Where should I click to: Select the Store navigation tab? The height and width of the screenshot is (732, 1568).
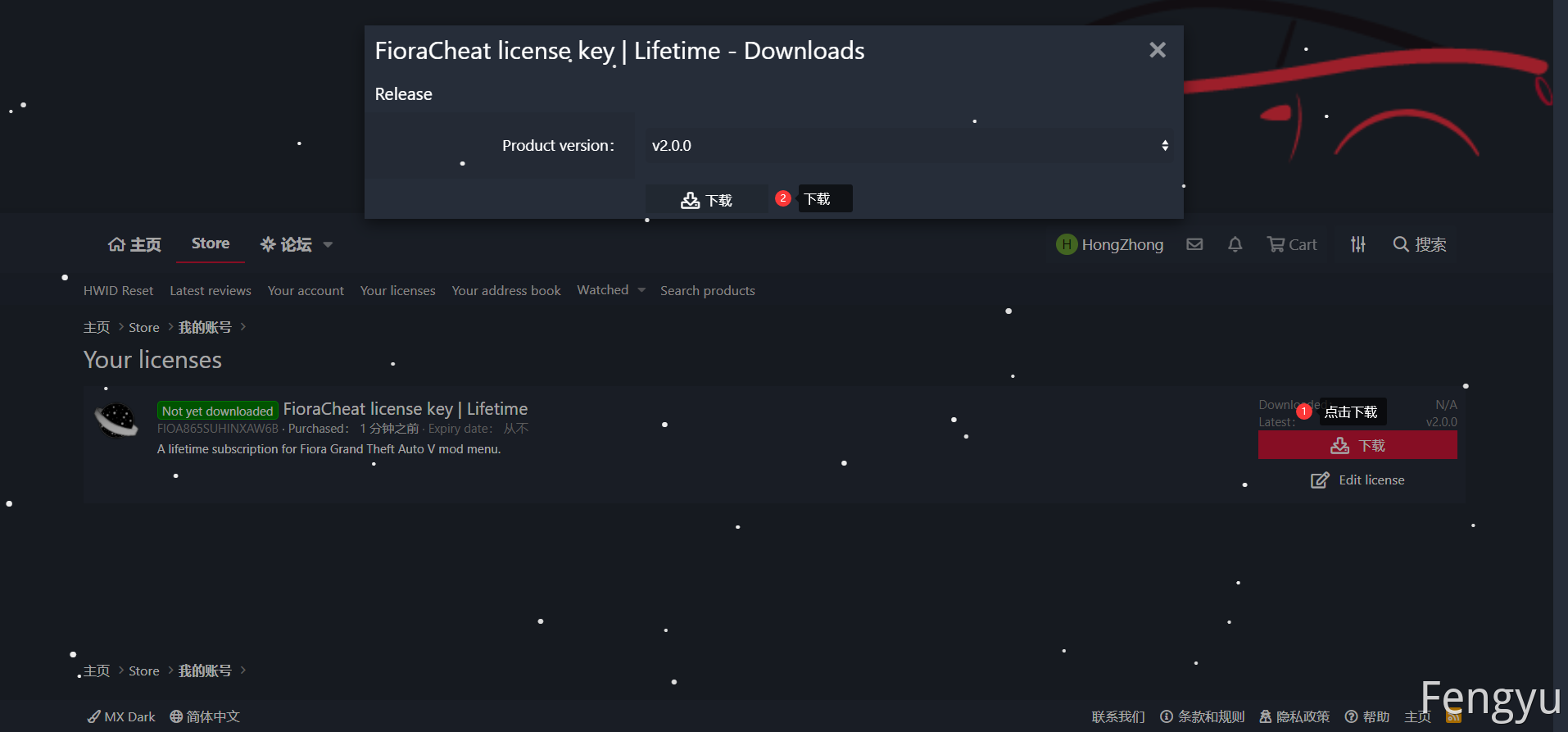pyautogui.click(x=211, y=243)
